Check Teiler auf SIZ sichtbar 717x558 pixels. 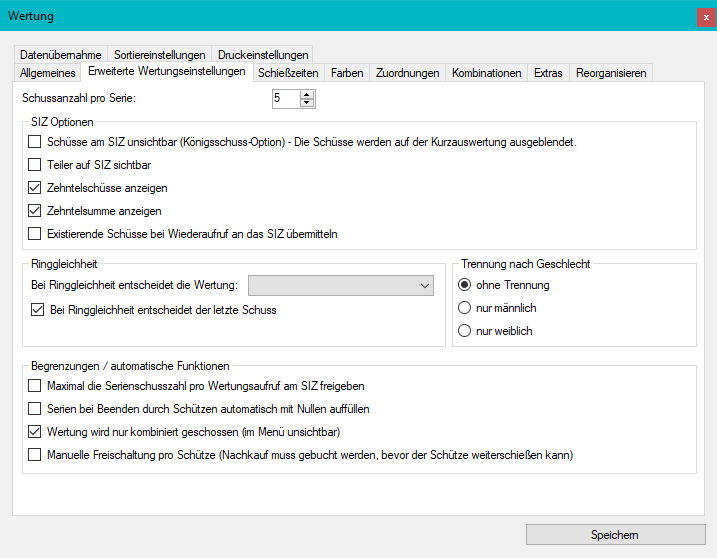(36, 165)
